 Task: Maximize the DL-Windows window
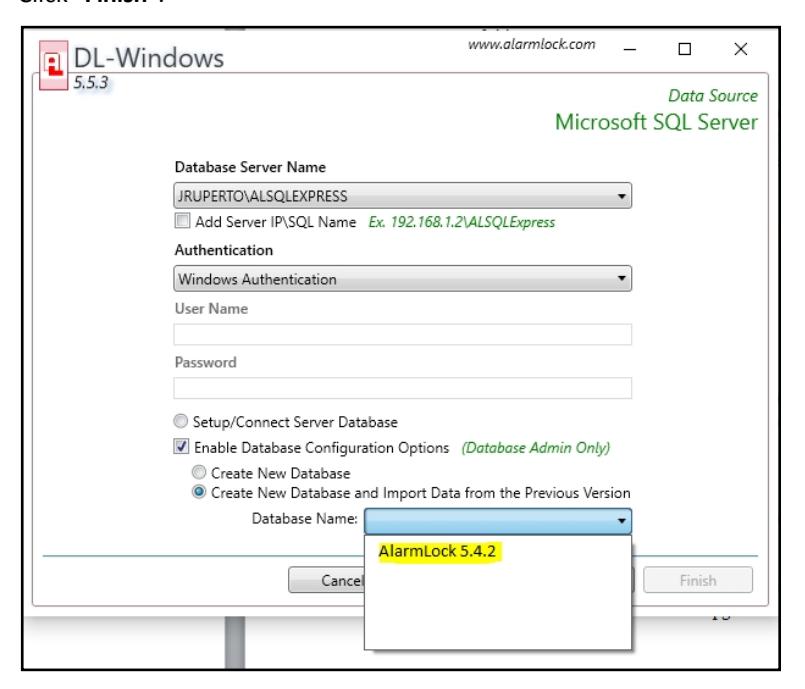pos(684,49)
